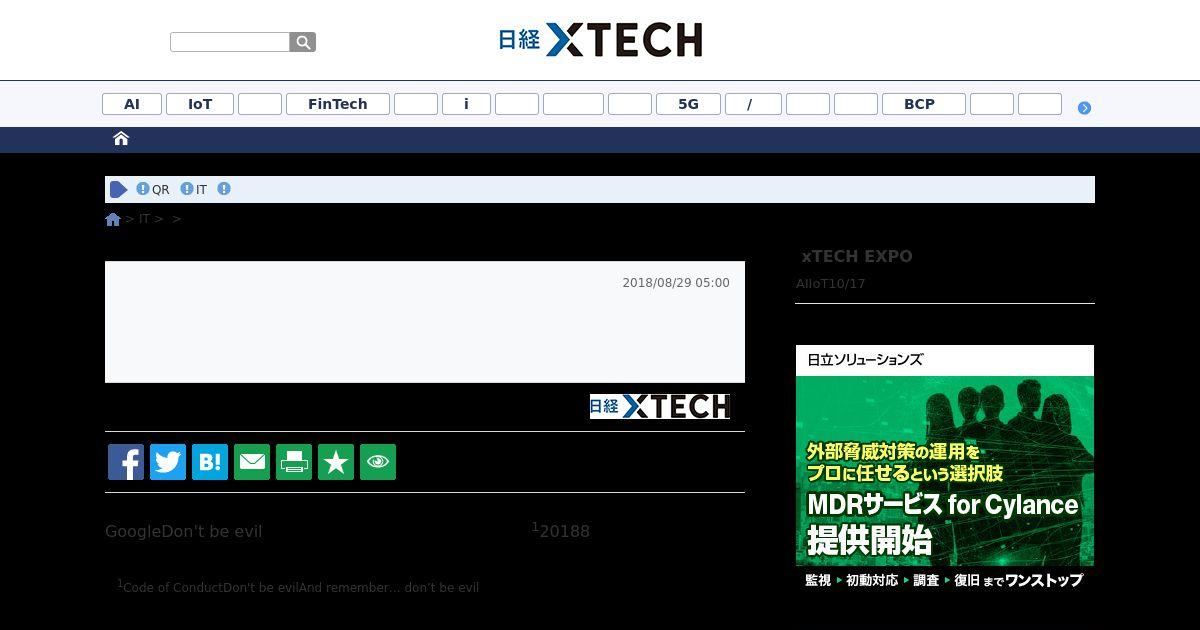Viewport: 1200px width, 630px height.
Task: Open the IT breadcrumb link
Action: point(144,218)
